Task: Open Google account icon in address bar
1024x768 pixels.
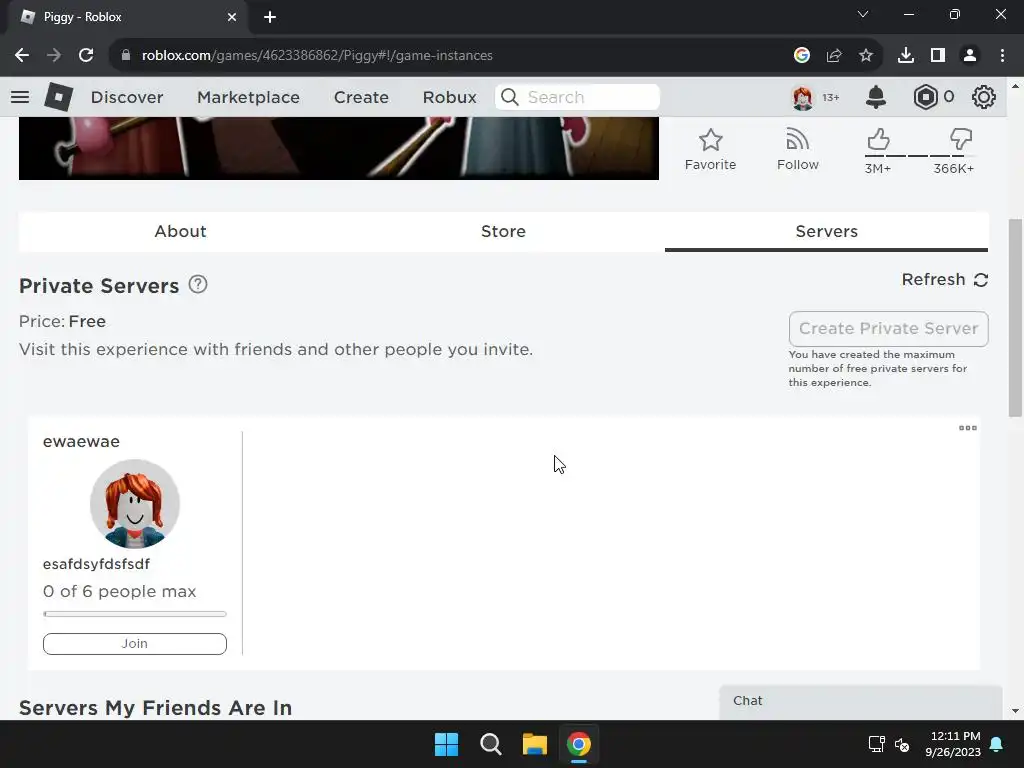Action: pos(802,56)
